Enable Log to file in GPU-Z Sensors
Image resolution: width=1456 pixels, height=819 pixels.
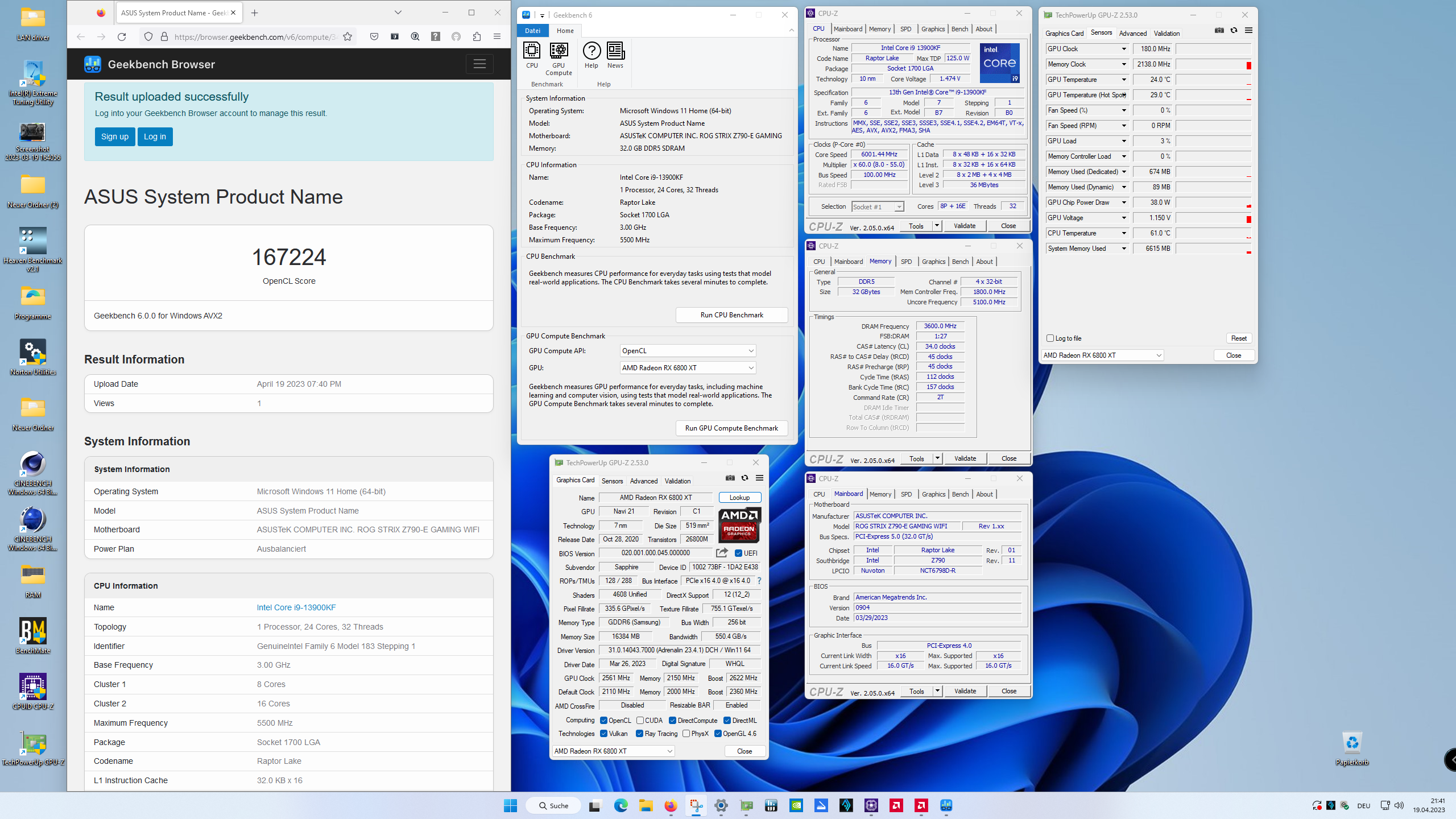[1050, 338]
